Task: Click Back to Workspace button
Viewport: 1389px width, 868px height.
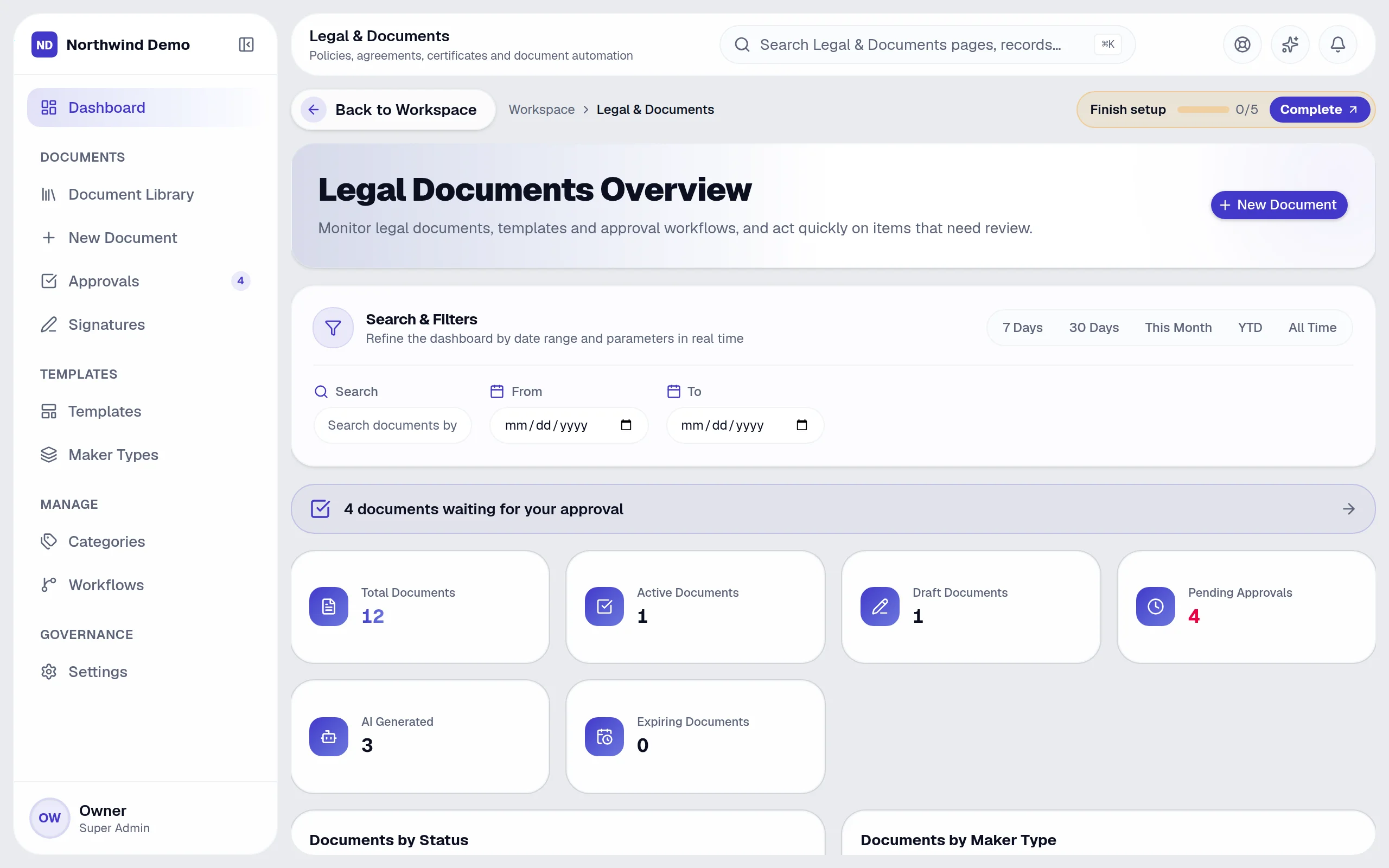Action: click(393, 110)
